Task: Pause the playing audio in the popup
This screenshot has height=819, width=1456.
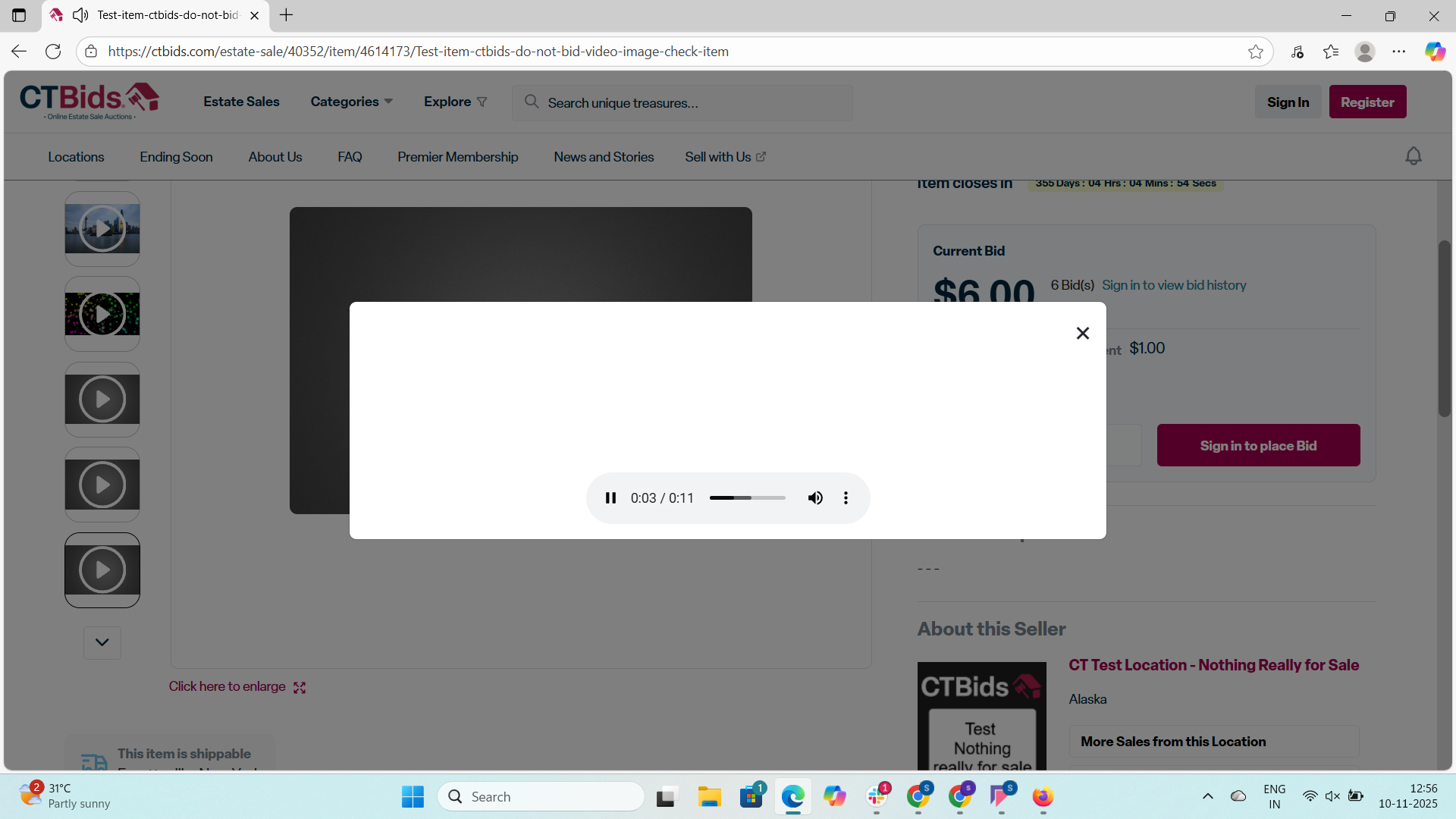Action: pos(610,498)
